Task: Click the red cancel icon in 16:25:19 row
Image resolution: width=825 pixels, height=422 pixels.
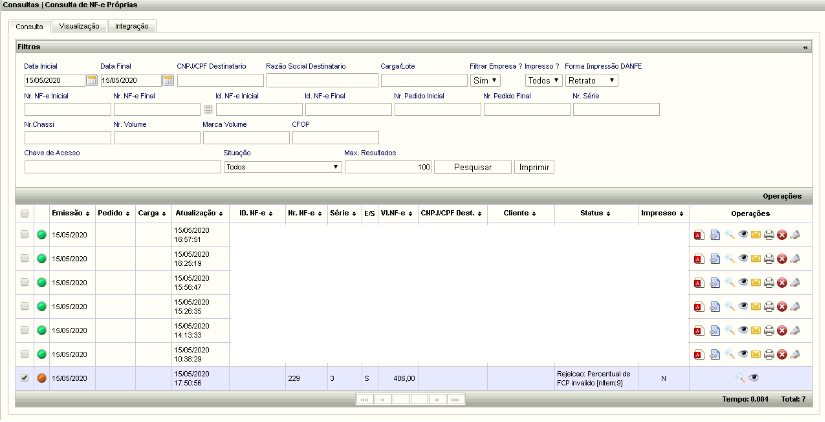Action: coord(782,259)
